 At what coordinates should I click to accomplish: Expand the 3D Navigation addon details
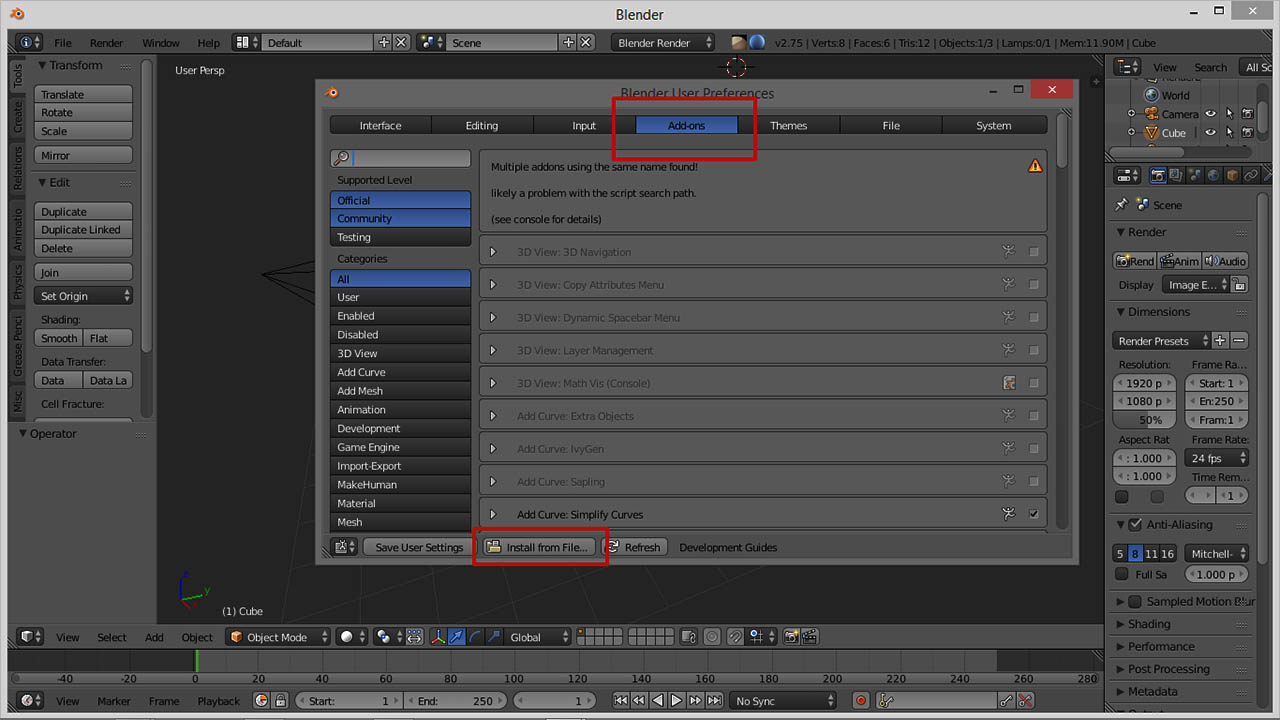pos(493,252)
